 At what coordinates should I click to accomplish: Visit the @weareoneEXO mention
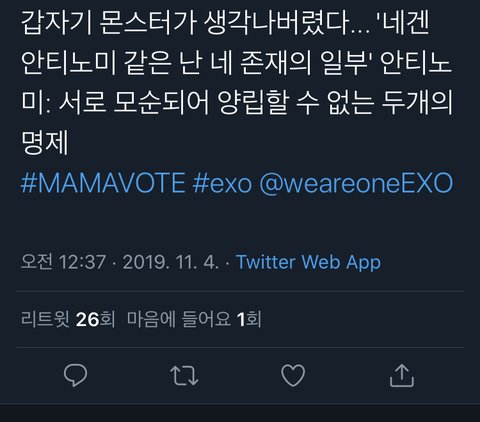pyautogui.click(x=356, y=183)
